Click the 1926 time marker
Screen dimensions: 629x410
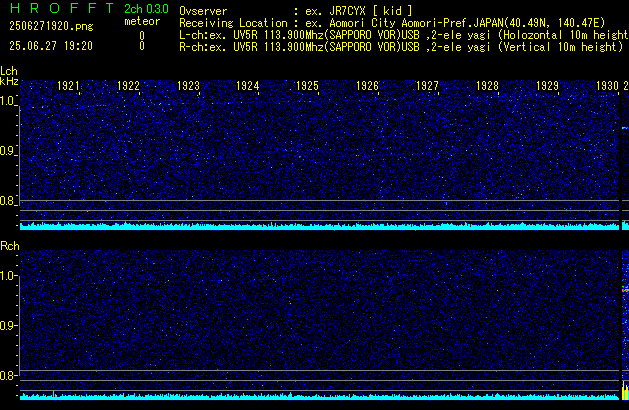[367, 86]
